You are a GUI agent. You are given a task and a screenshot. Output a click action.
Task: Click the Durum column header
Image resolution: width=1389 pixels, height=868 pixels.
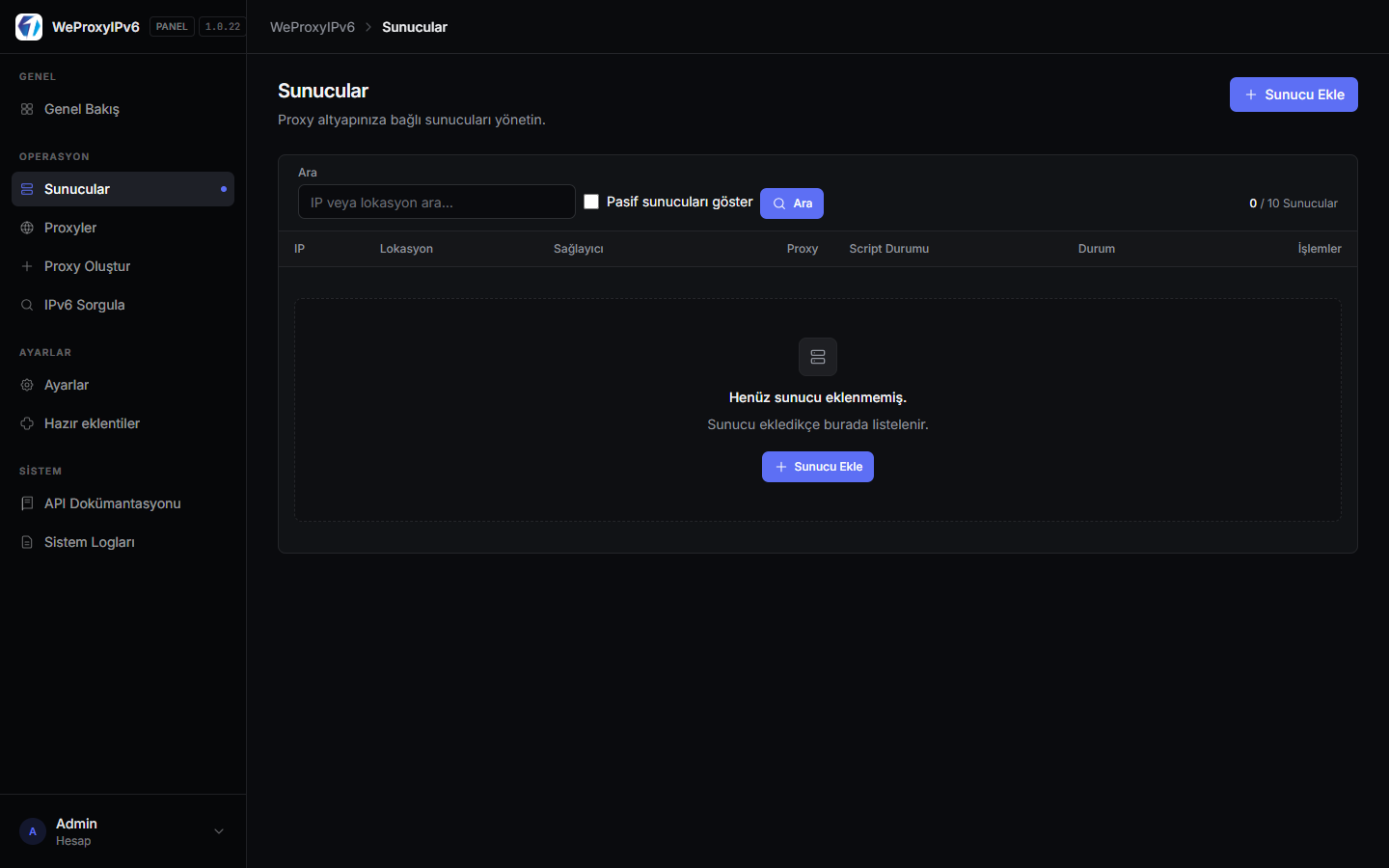tap(1097, 249)
